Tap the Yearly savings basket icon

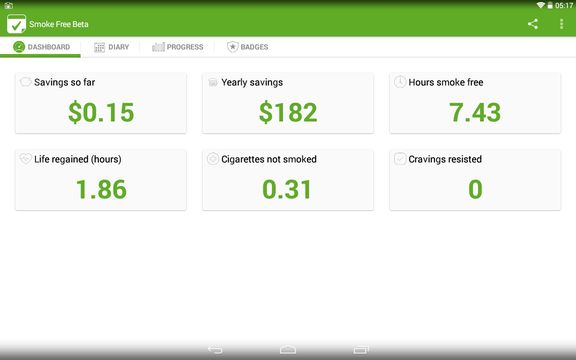pyautogui.click(x=212, y=82)
